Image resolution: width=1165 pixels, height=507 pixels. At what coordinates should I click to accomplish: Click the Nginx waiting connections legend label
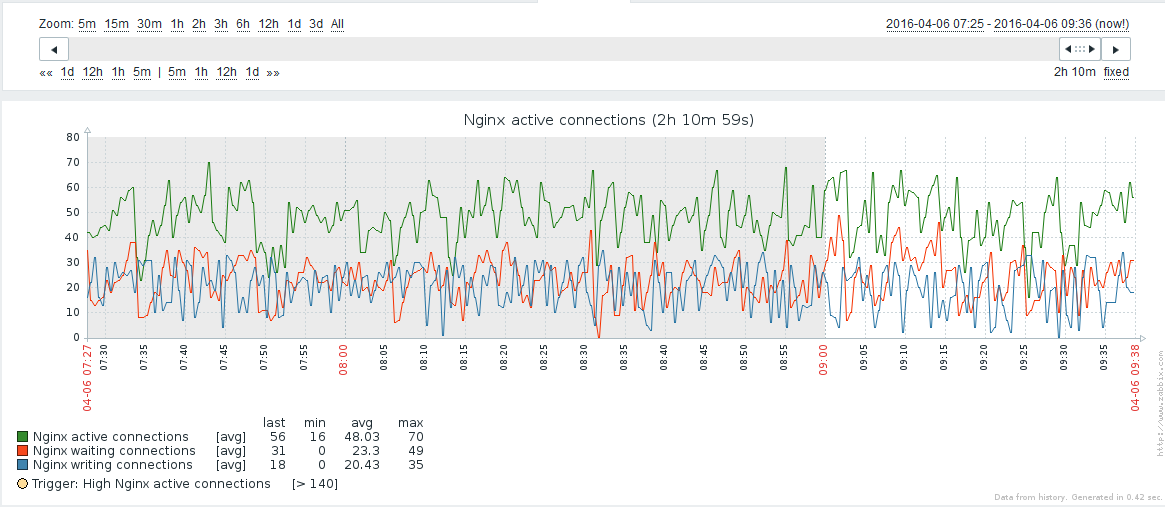114,451
